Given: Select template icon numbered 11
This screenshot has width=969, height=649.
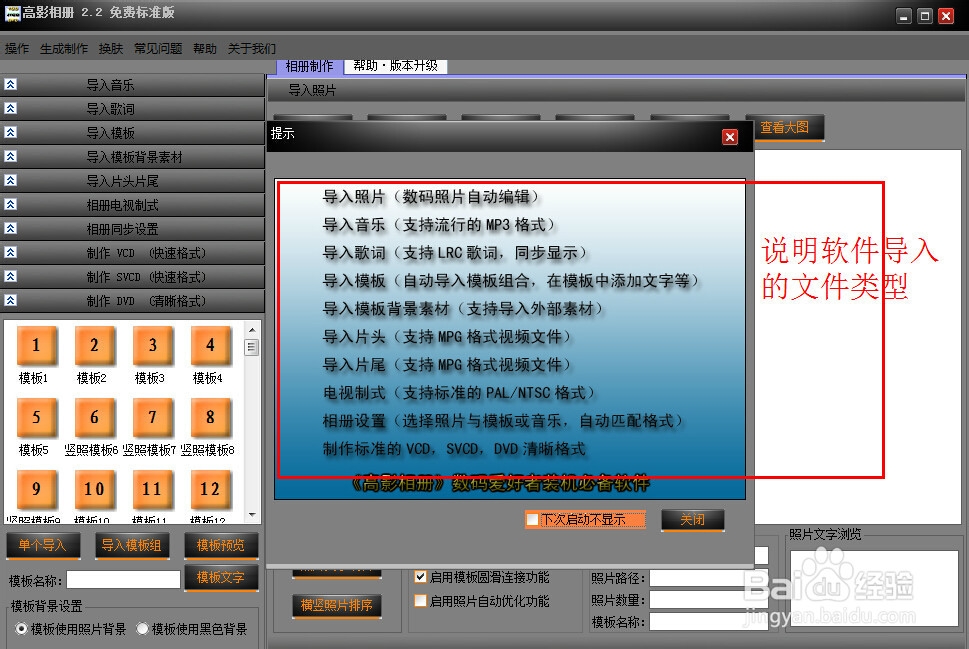Looking at the screenshot, I should (x=152, y=489).
